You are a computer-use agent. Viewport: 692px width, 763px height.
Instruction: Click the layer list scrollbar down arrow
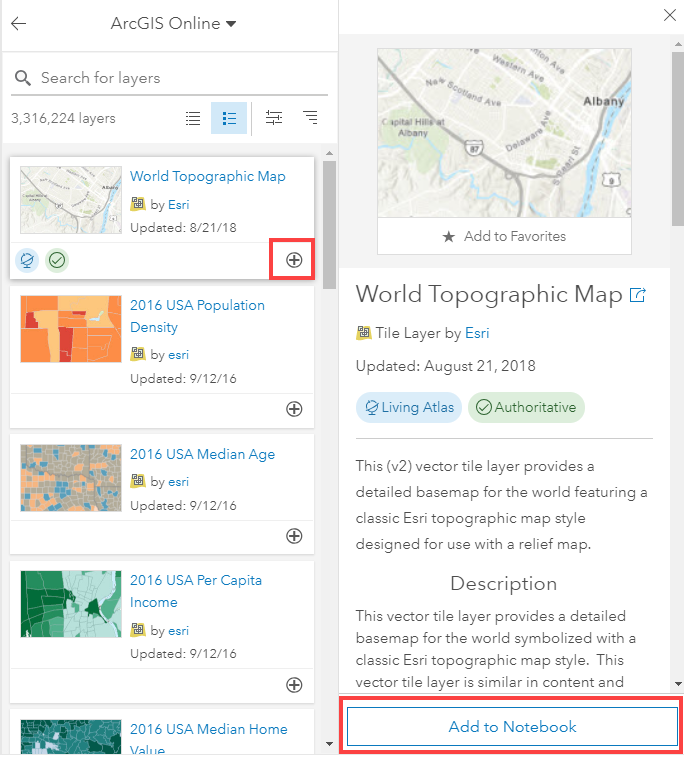click(329, 744)
